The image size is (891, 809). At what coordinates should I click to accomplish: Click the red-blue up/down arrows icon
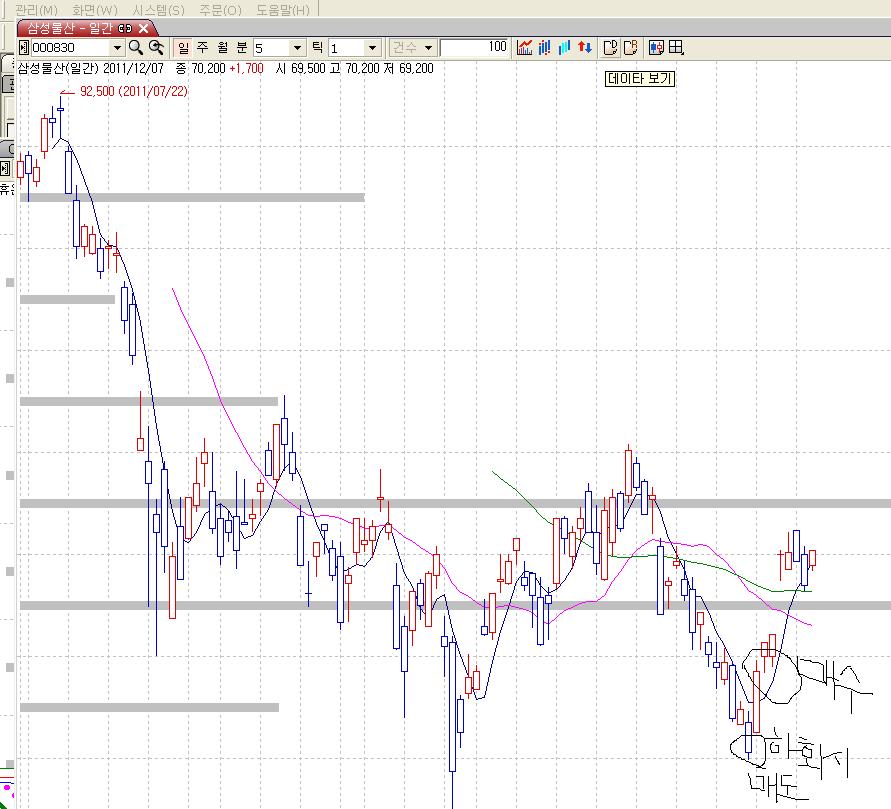585,47
